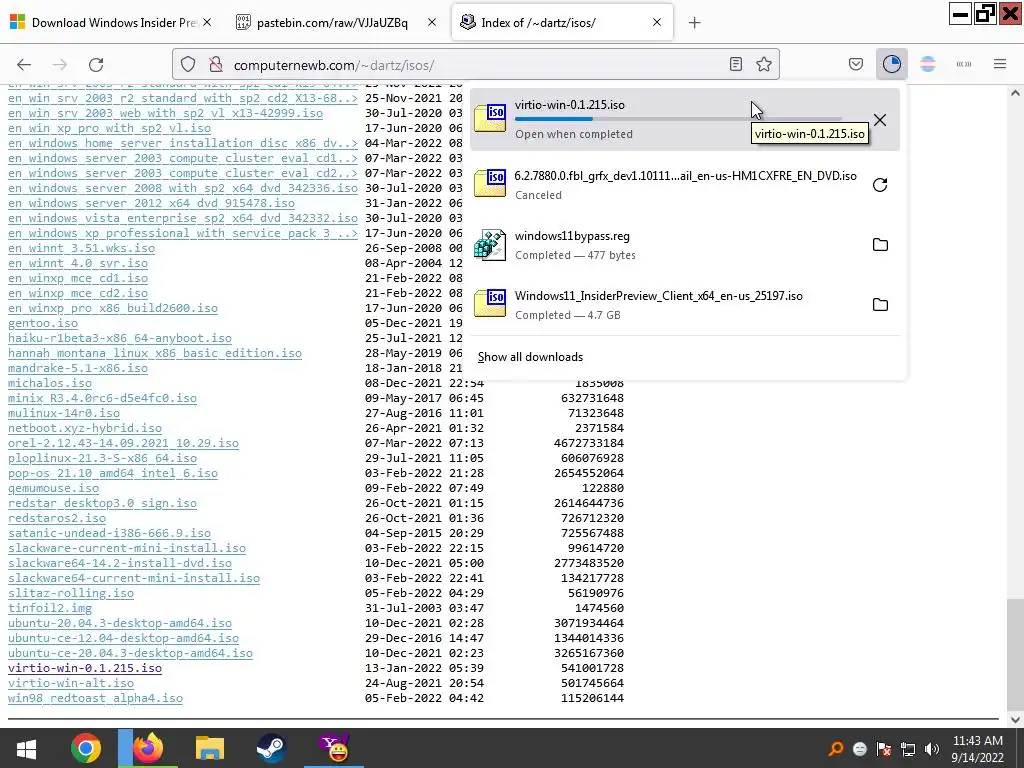Viewport: 1024px width, 768px height.
Task: Click the network tray icon
Action: pyautogui.click(x=908, y=749)
